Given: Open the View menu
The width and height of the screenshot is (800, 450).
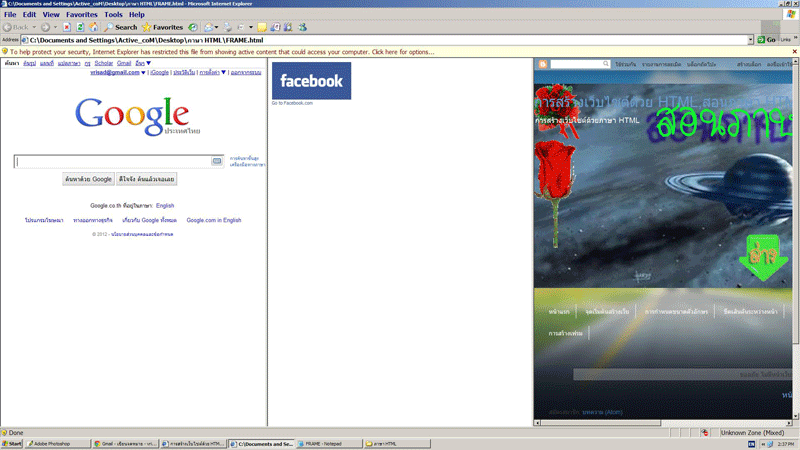Looking at the screenshot, I should pyautogui.click(x=51, y=15).
